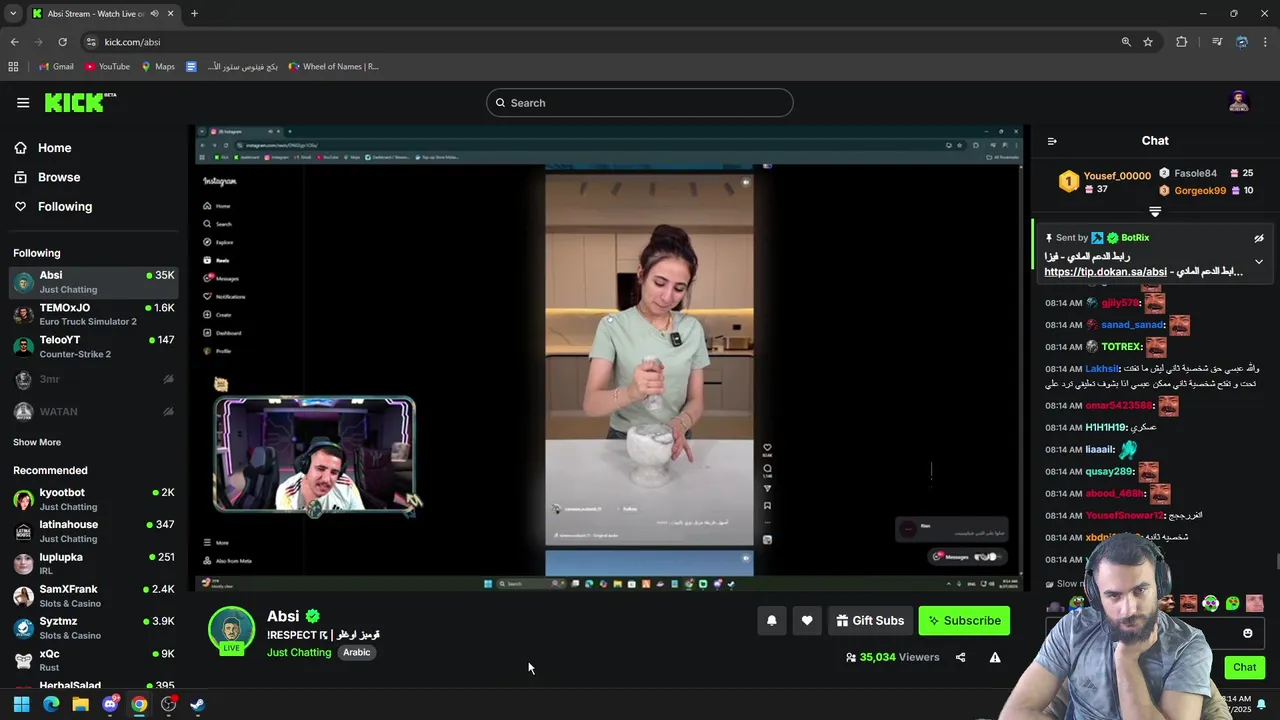Share the stream using share icon

coord(960,657)
